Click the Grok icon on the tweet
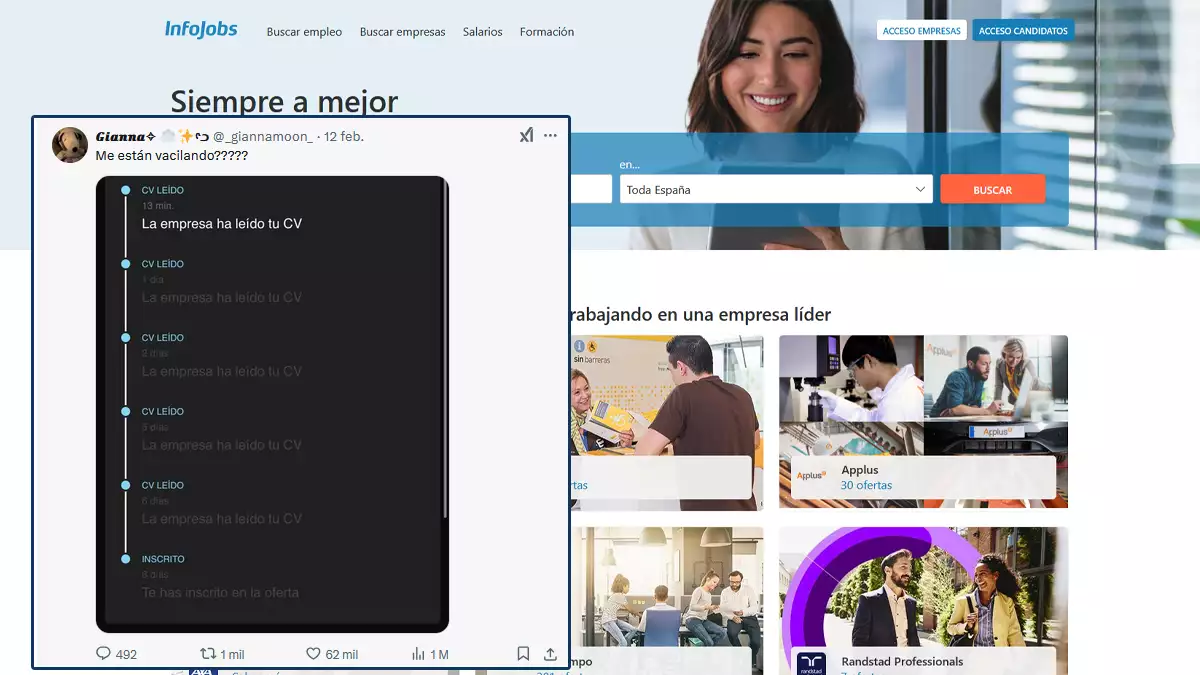The width and height of the screenshot is (1200, 675). tap(526, 135)
